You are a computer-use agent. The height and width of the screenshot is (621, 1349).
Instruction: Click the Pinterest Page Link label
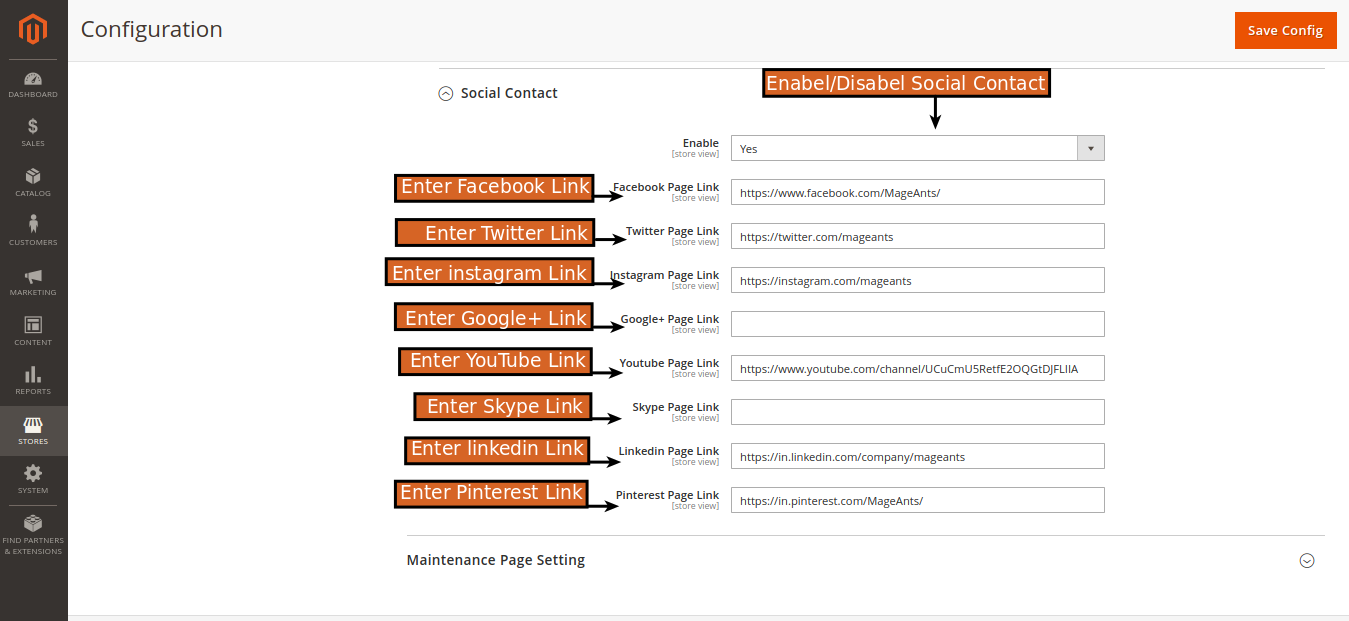667,495
